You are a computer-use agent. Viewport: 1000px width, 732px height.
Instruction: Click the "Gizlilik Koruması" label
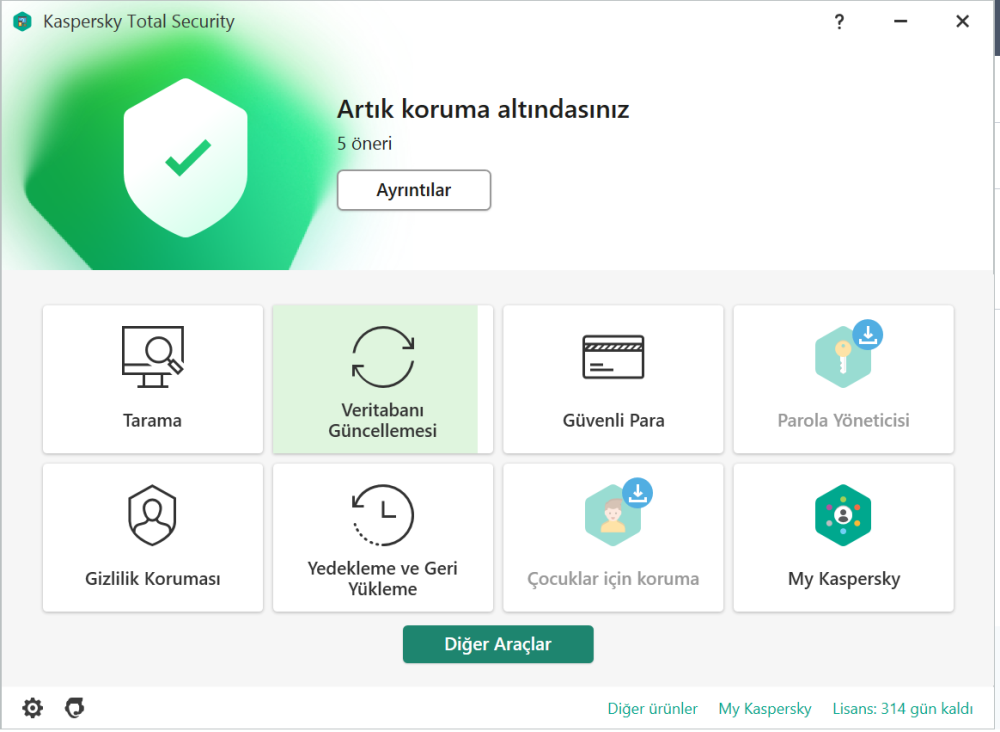click(152, 578)
